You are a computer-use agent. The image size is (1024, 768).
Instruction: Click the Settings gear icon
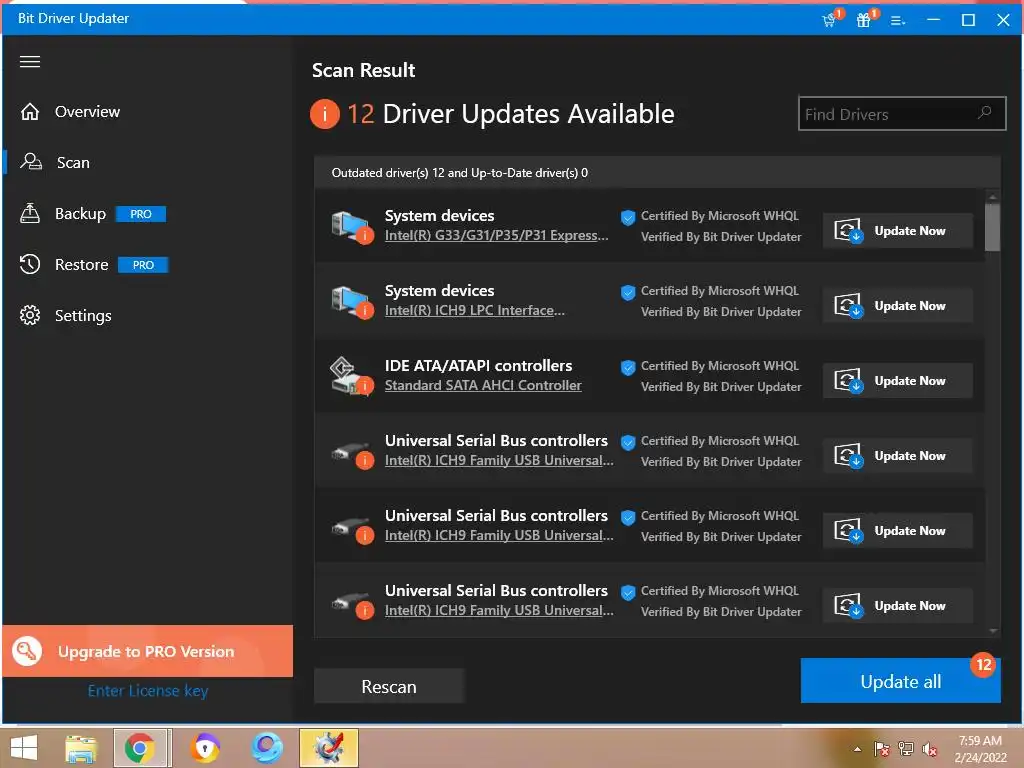click(x=30, y=315)
